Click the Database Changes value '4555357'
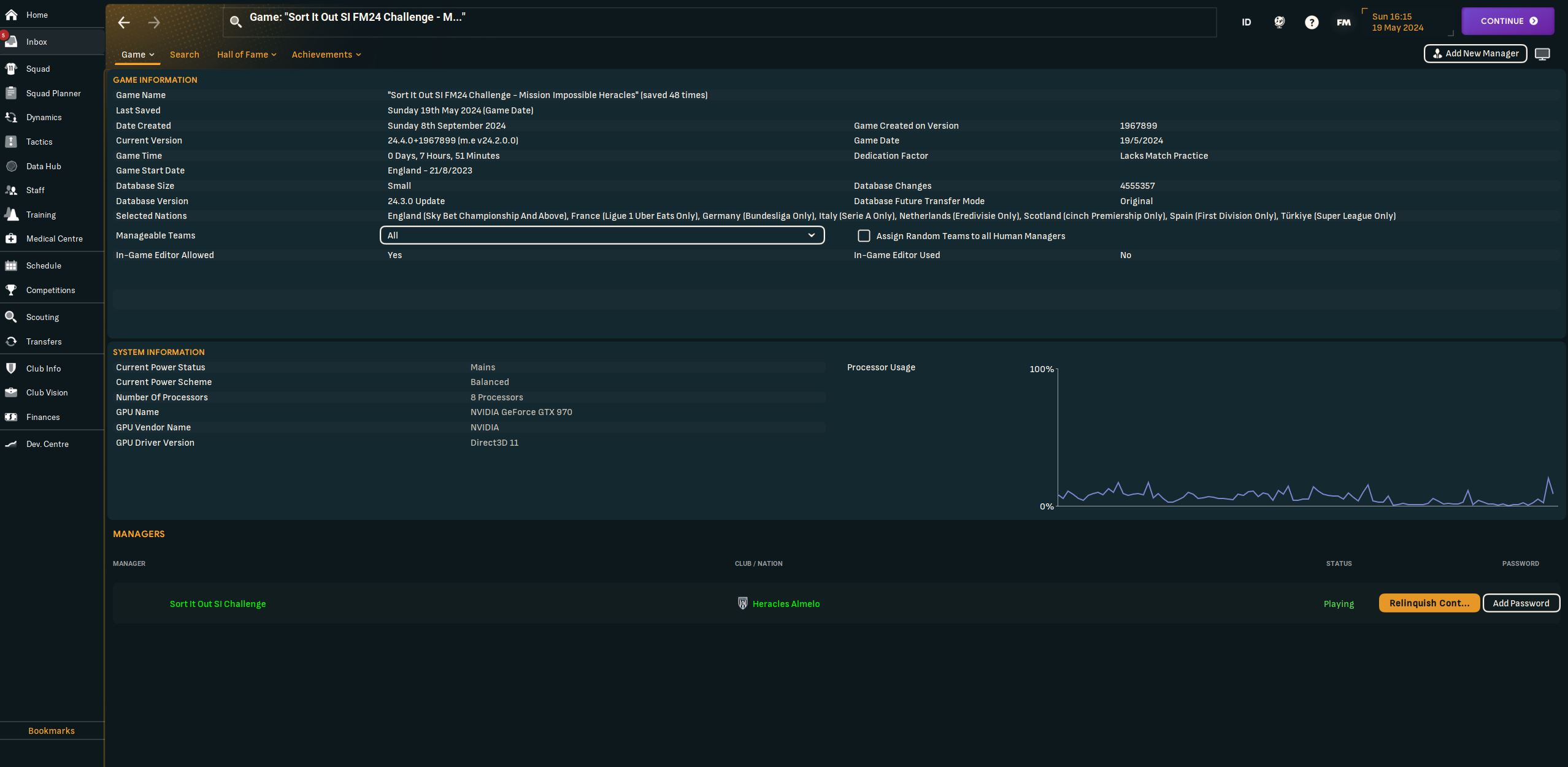This screenshot has width=1568, height=767. (x=1137, y=186)
